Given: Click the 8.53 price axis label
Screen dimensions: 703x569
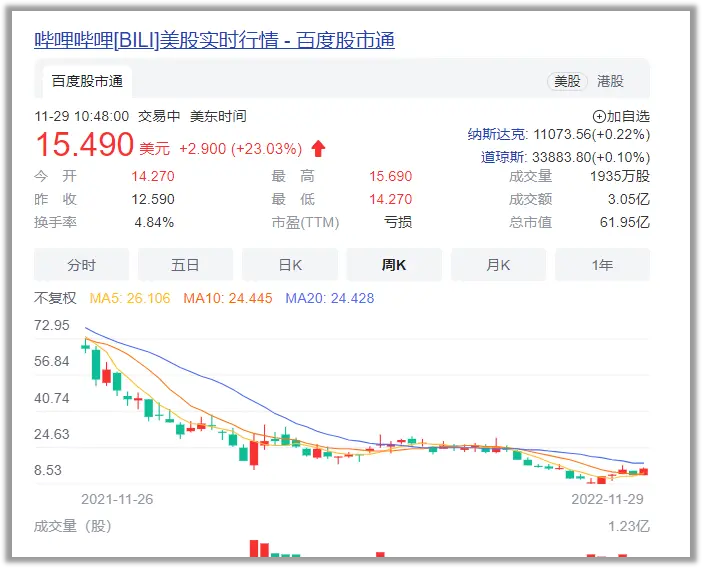Looking at the screenshot, I should (x=48, y=470).
